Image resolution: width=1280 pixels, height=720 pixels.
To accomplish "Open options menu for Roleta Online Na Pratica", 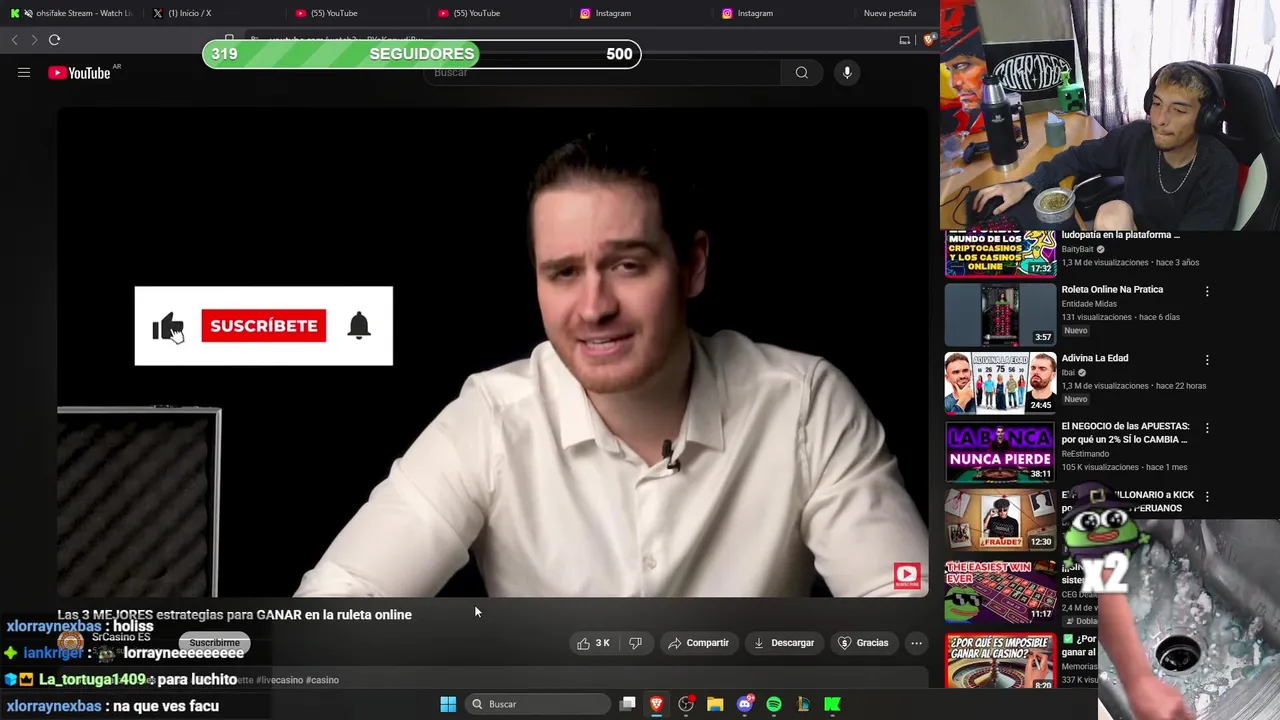I will tap(1207, 291).
